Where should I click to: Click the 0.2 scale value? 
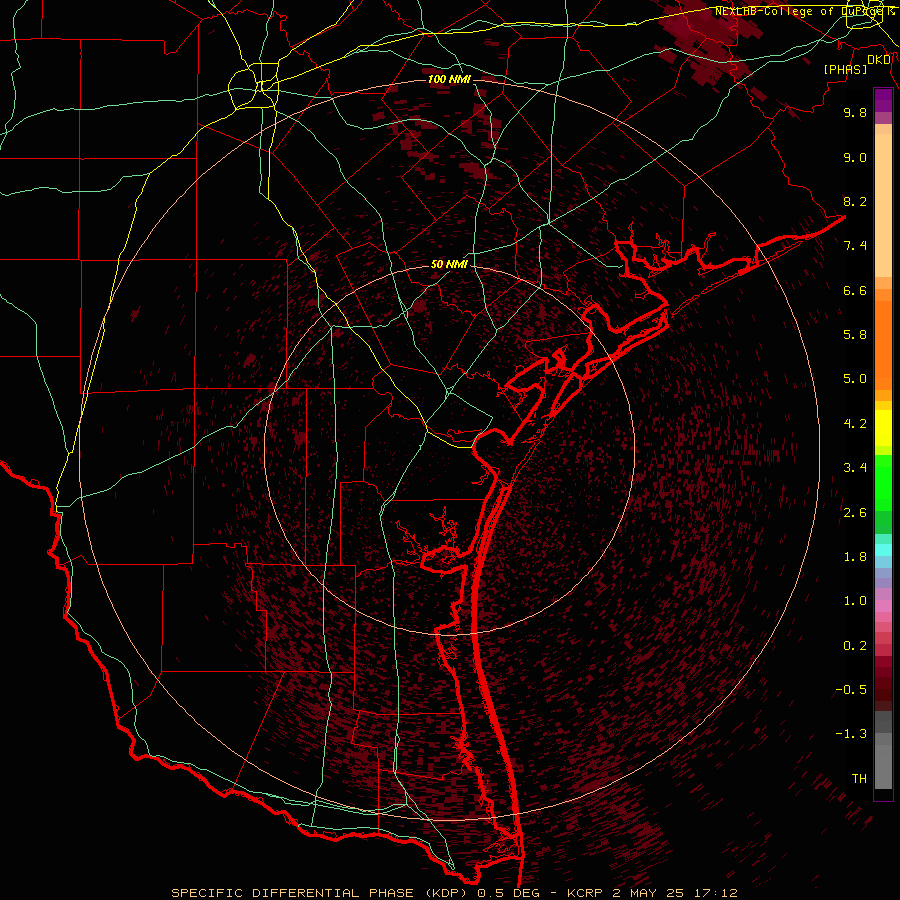point(855,646)
